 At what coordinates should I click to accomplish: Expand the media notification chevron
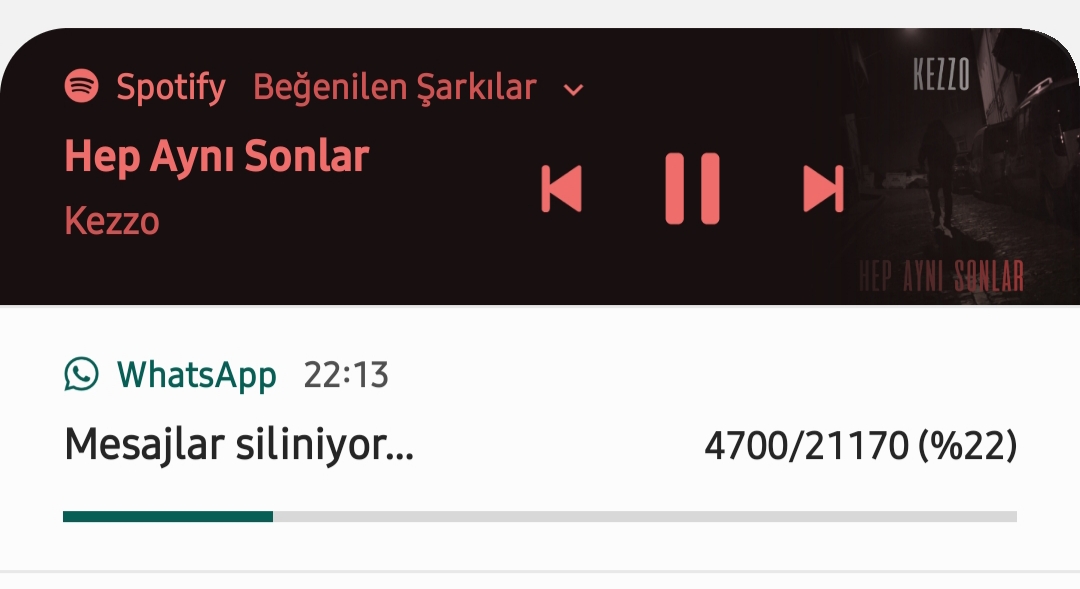pyautogui.click(x=573, y=90)
